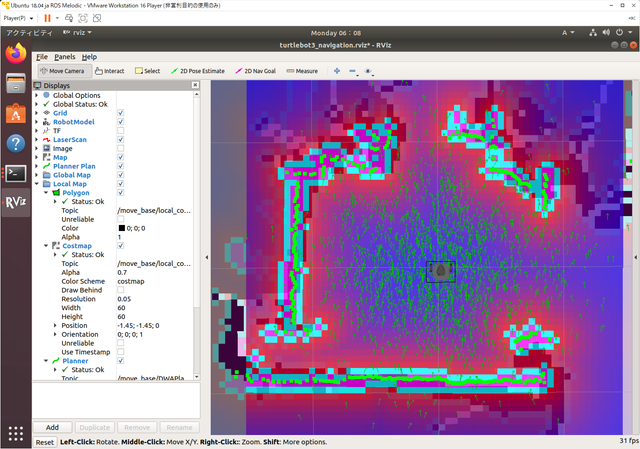Pause the VMware virtual machine
Image resolution: width=640 pixels, height=449 pixels.
click(x=47, y=18)
